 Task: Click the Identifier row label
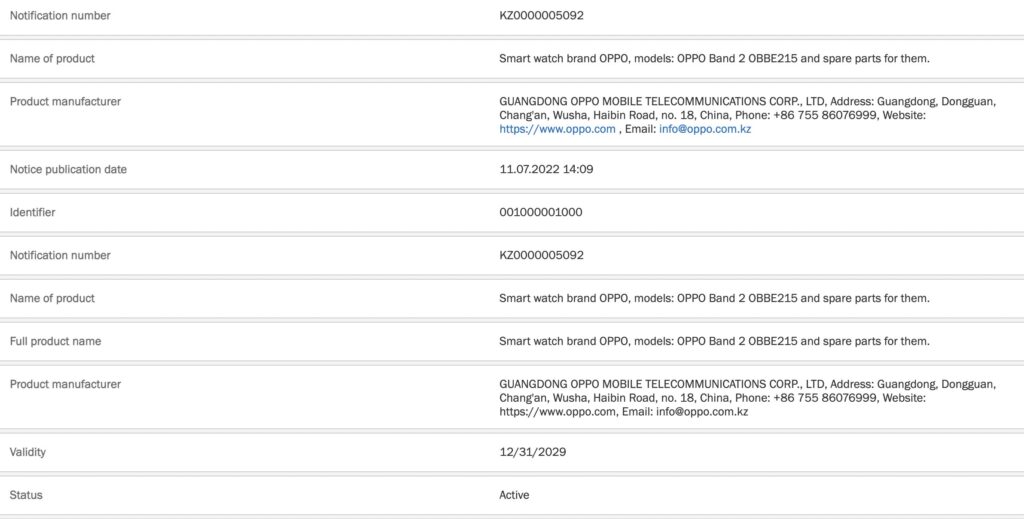coord(33,212)
